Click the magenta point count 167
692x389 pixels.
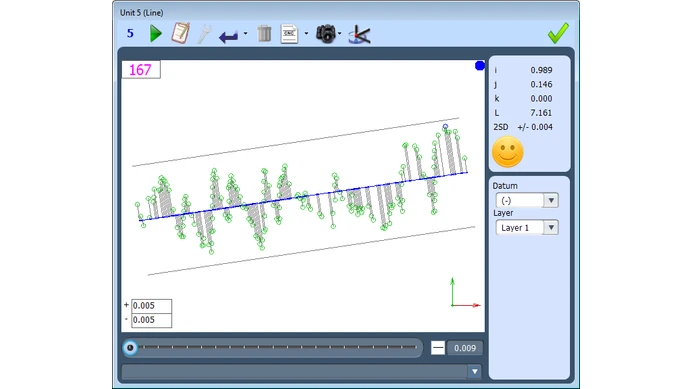click(x=140, y=70)
